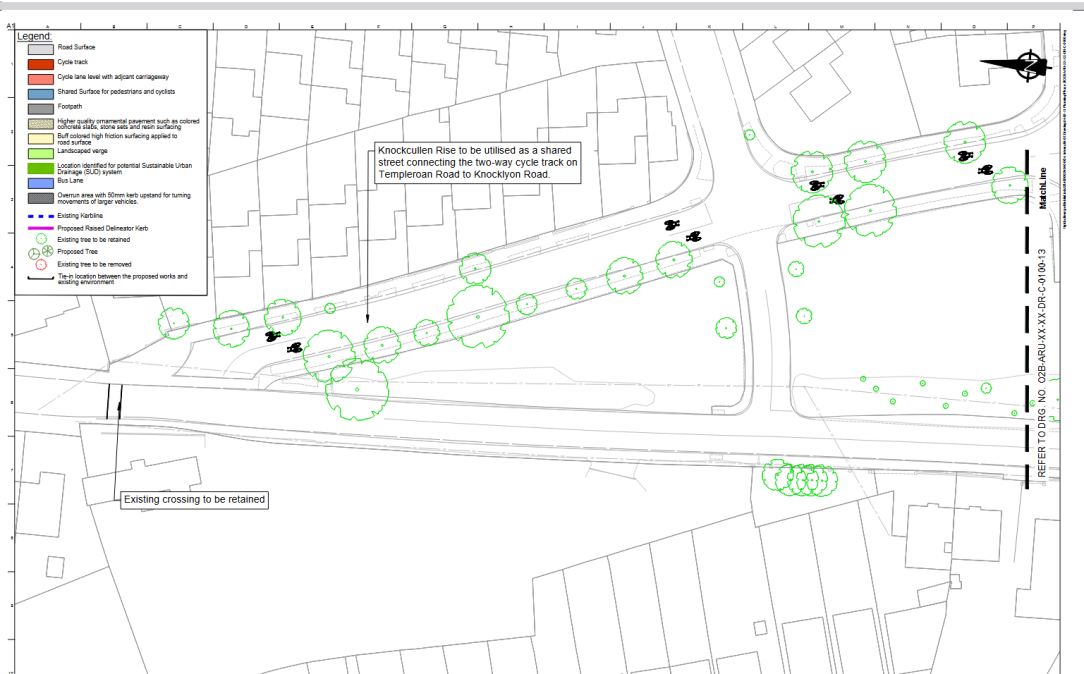Click the 'Proposed Tree' legend label
The height and width of the screenshot is (674, 1084).
77,252
